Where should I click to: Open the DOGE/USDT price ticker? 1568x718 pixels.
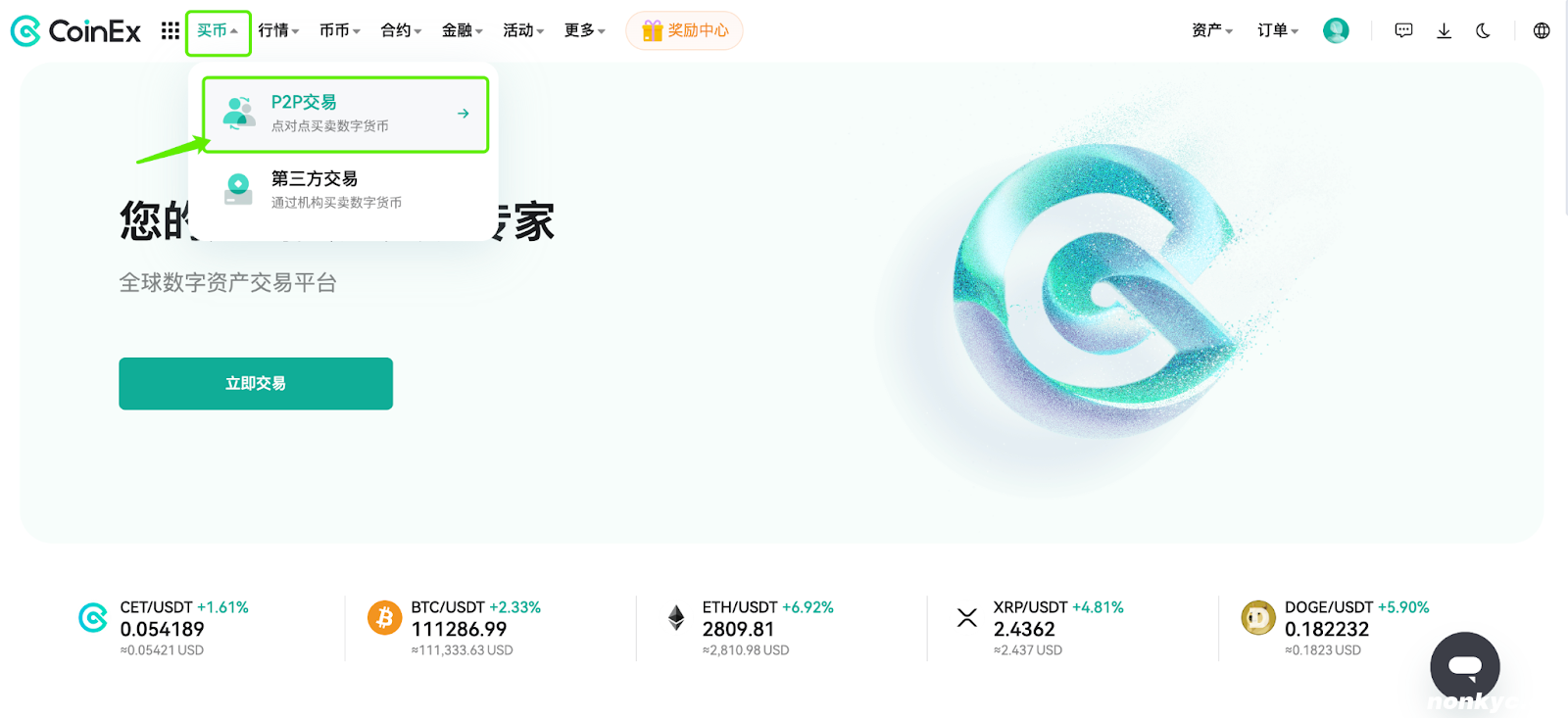(1356, 628)
